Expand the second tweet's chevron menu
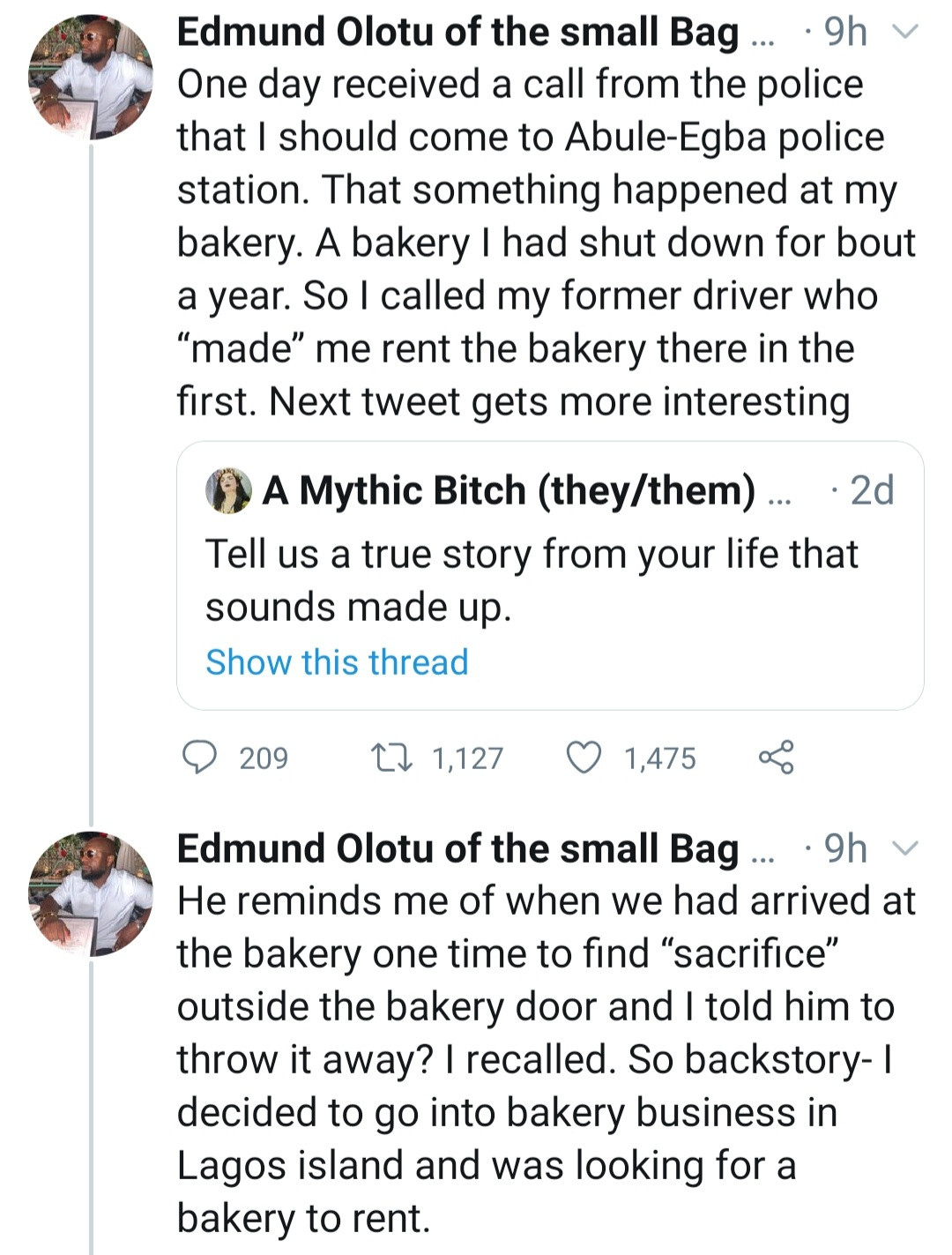 (905, 849)
